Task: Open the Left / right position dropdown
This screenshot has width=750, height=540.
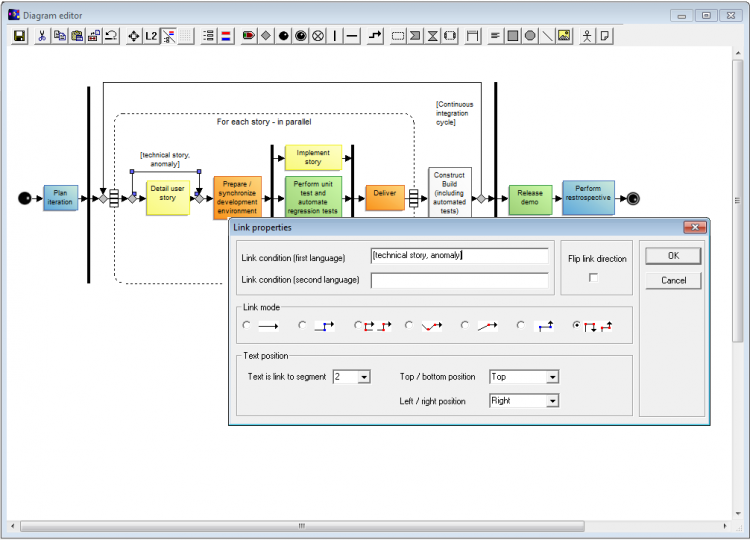Action: click(x=552, y=401)
